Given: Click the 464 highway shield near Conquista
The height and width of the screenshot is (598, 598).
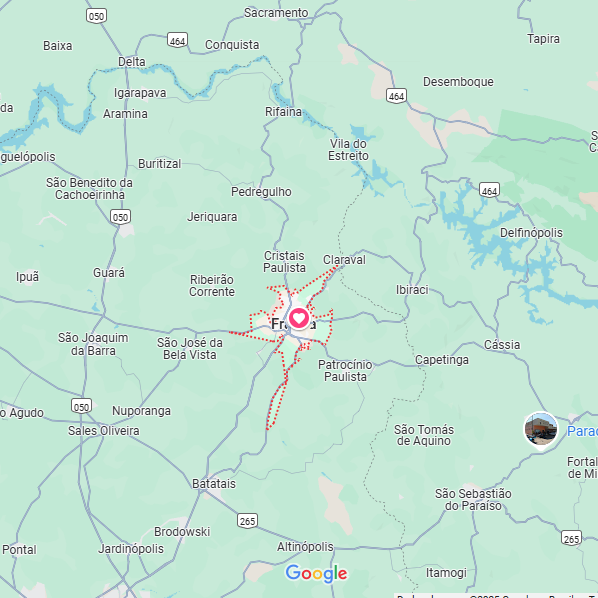Looking at the screenshot, I should [x=177, y=40].
